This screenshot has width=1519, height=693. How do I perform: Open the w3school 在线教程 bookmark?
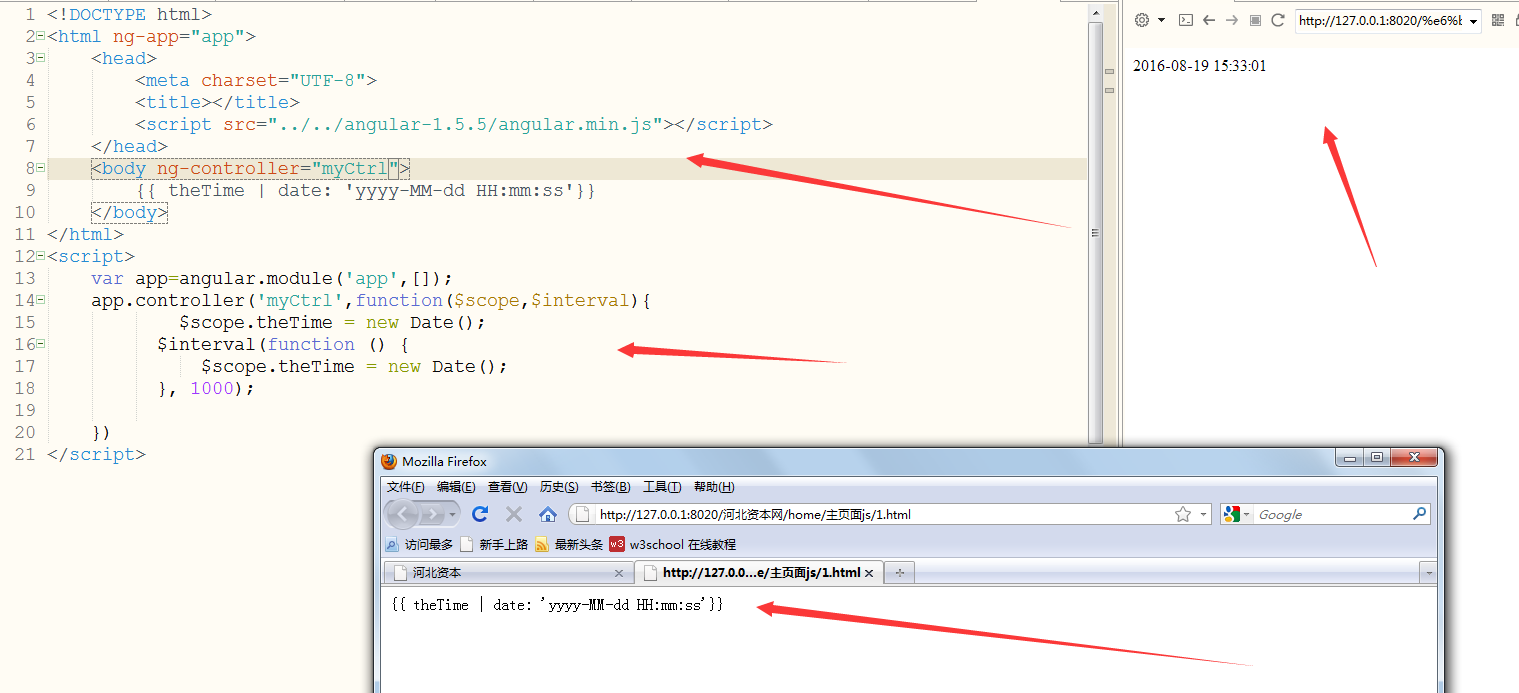(x=673, y=544)
